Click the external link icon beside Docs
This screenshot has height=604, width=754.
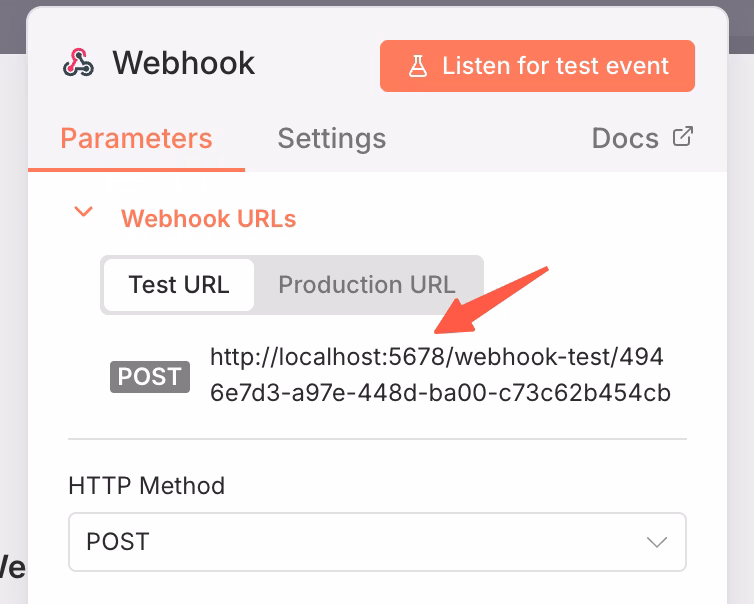click(683, 137)
